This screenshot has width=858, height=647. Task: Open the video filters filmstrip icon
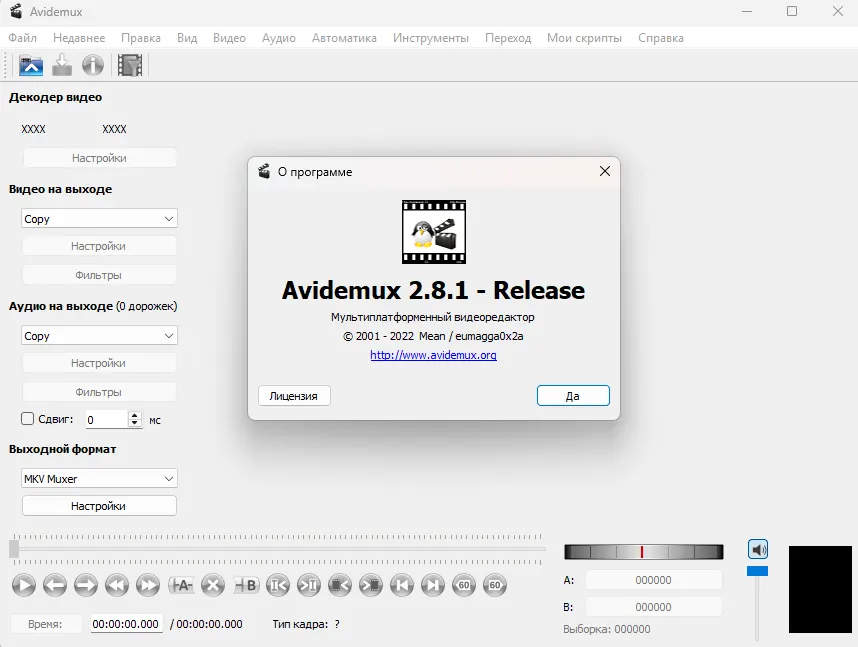coord(130,66)
